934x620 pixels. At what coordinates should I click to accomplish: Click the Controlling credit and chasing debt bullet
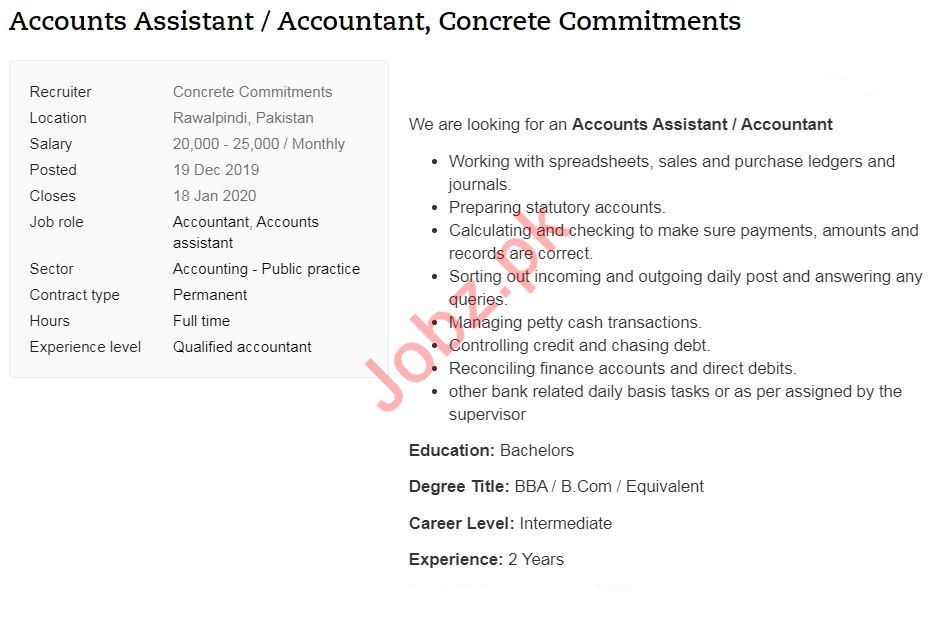click(x=579, y=346)
